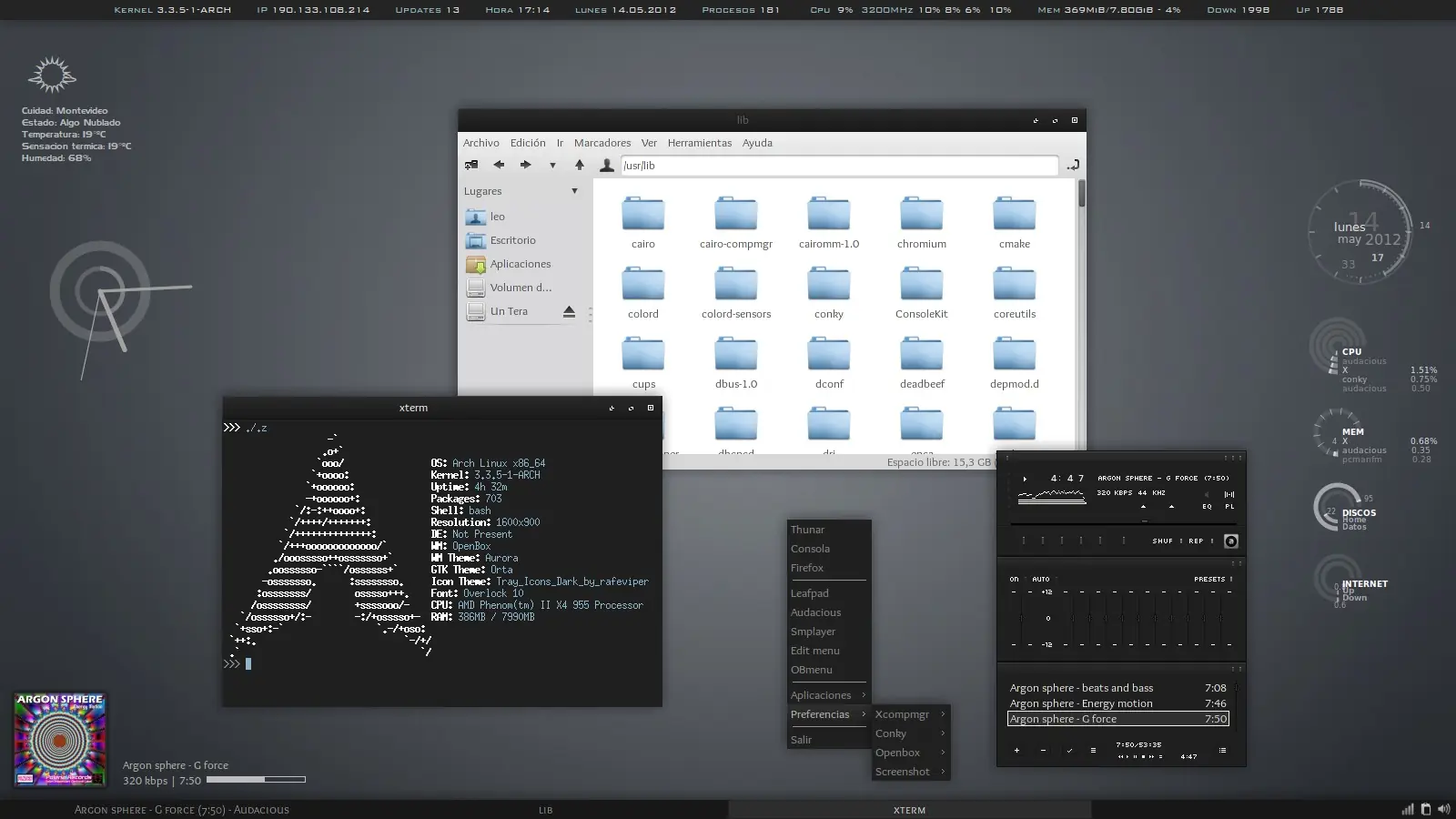Click the playlist select (checkmark) button
The image size is (1456, 819).
click(x=1069, y=751)
